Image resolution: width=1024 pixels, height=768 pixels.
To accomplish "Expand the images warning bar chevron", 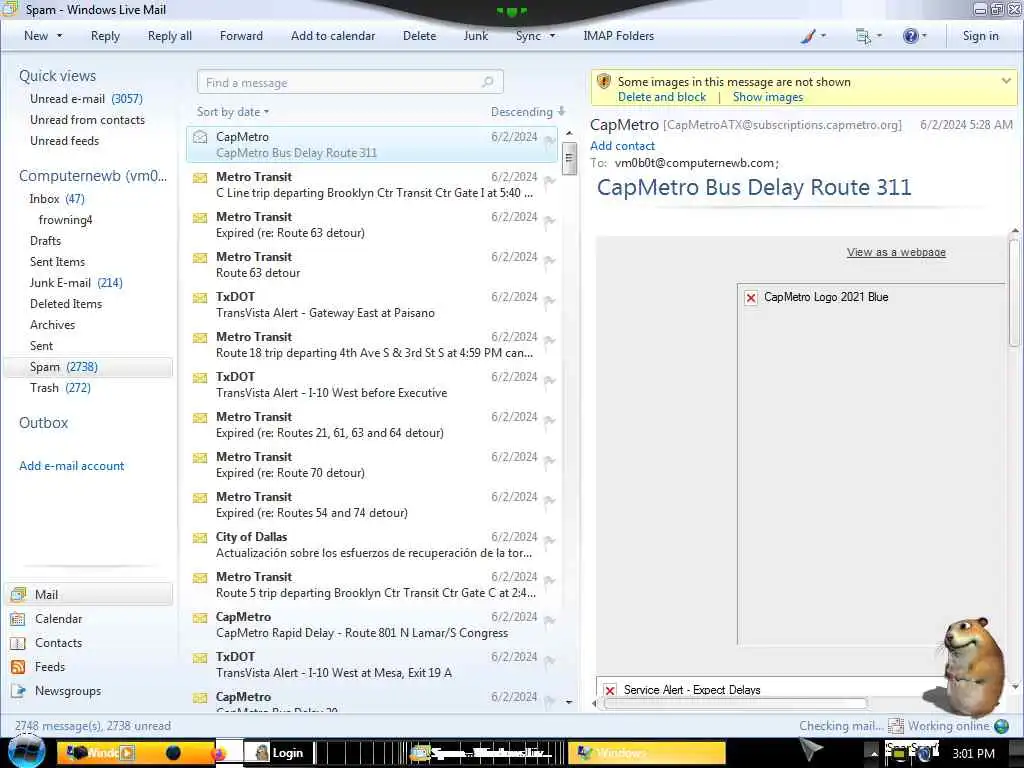I will click(x=1006, y=82).
